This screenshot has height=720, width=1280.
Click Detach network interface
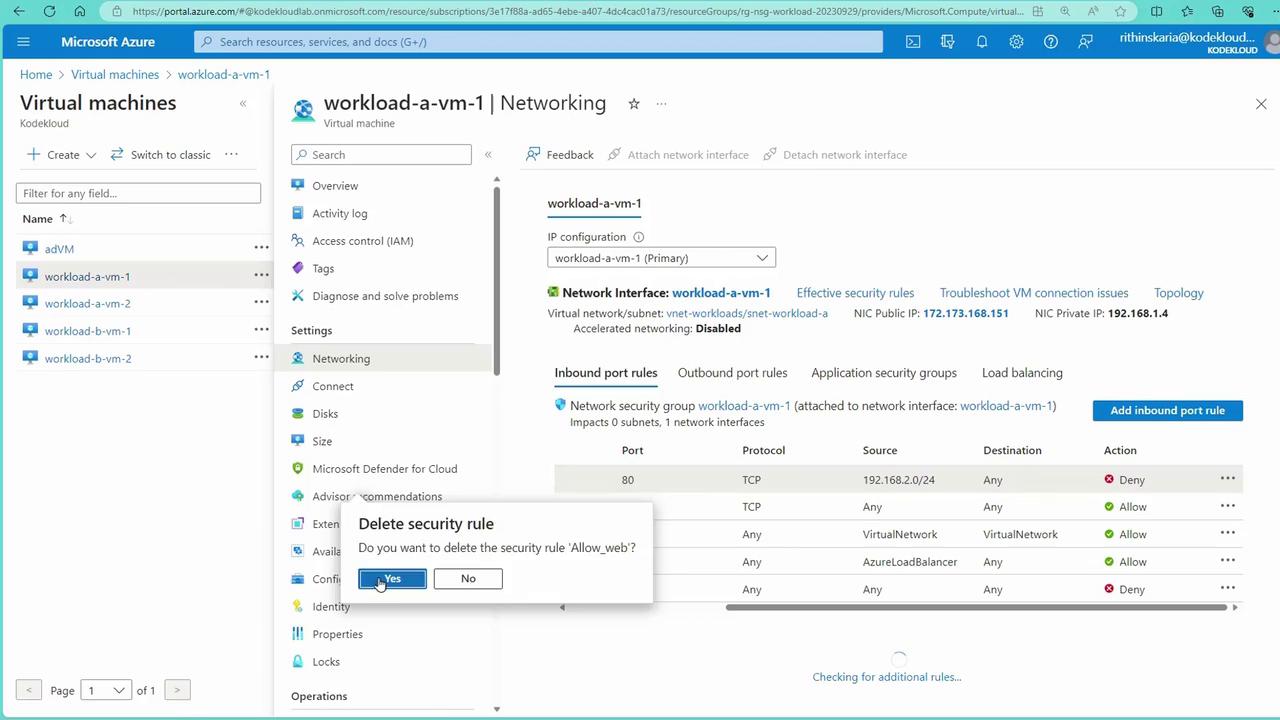(835, 154)
